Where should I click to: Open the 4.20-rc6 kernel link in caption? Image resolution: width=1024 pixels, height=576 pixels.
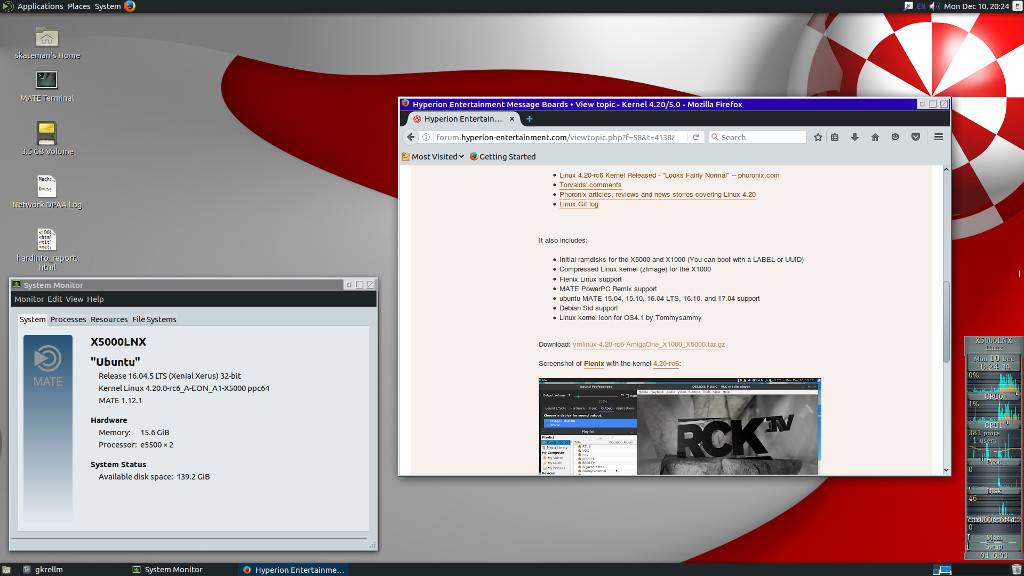tap(666, 364)
